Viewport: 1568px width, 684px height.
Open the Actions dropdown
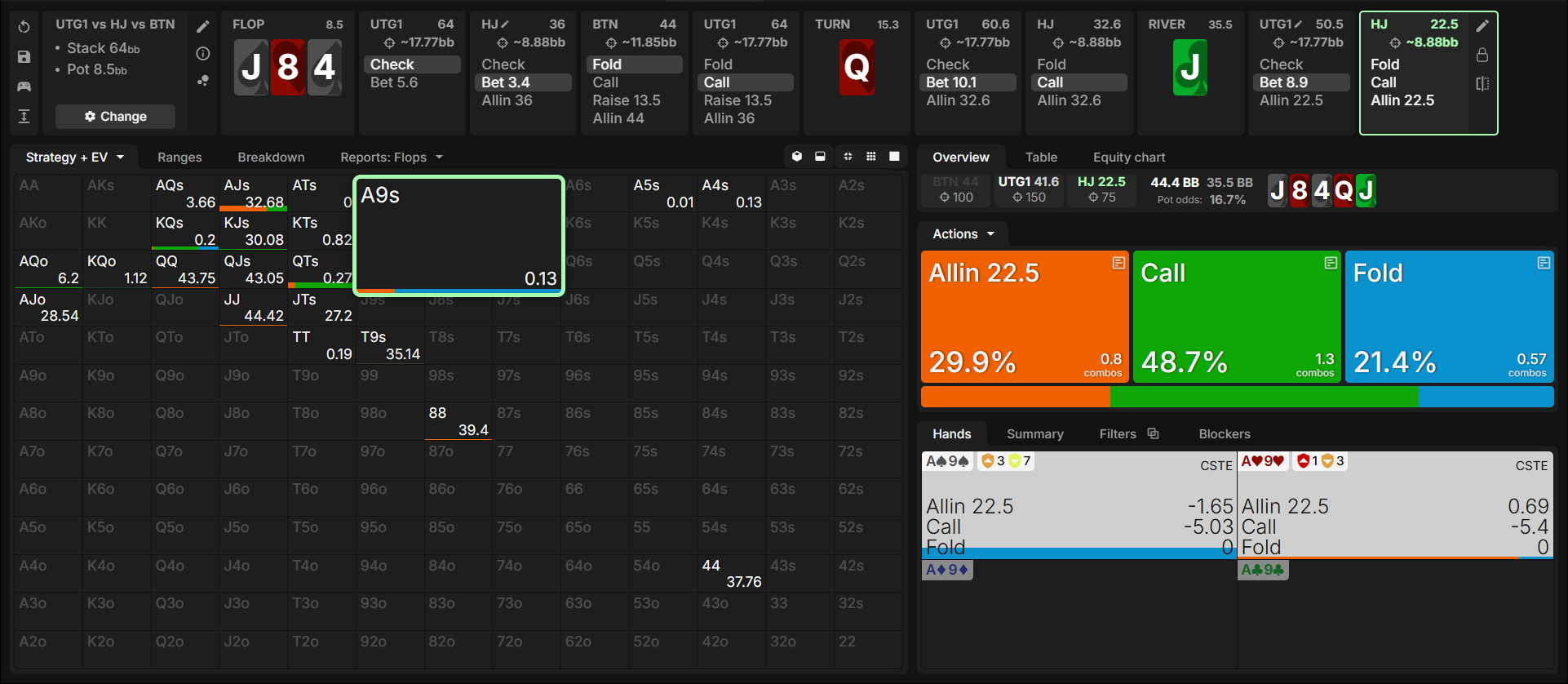[x=963, y=234]
